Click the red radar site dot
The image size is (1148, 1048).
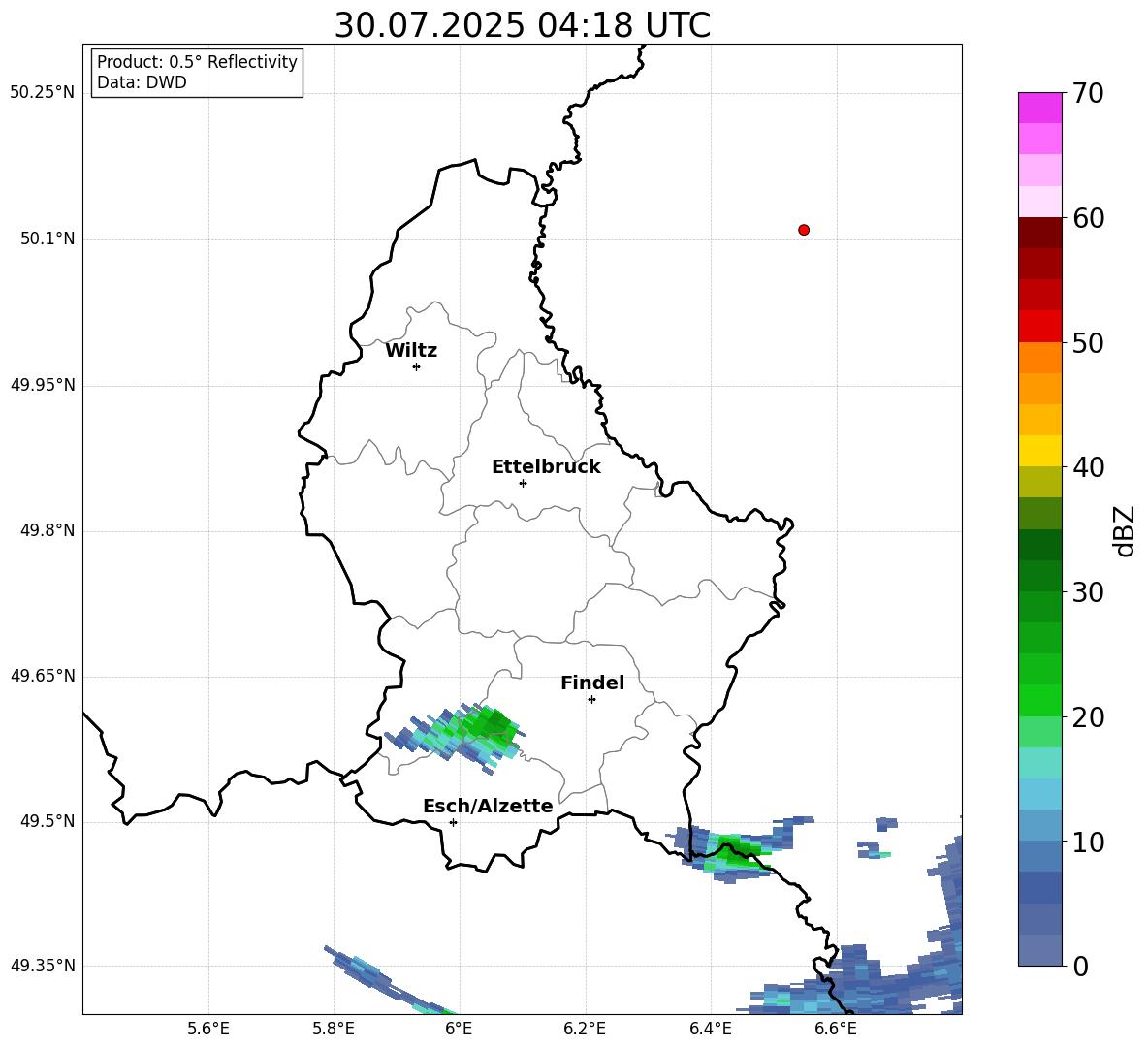pos(804,230)
